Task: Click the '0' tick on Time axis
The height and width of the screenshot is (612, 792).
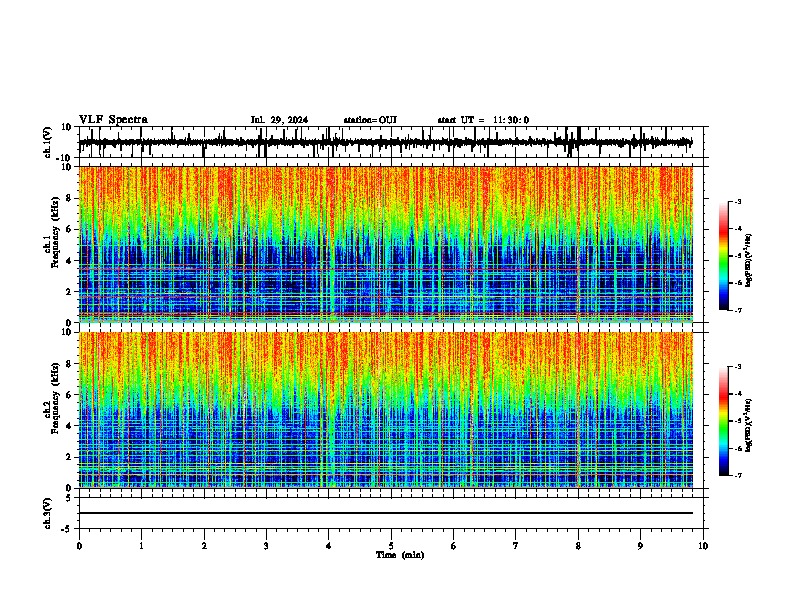Action: pos(79,546)
